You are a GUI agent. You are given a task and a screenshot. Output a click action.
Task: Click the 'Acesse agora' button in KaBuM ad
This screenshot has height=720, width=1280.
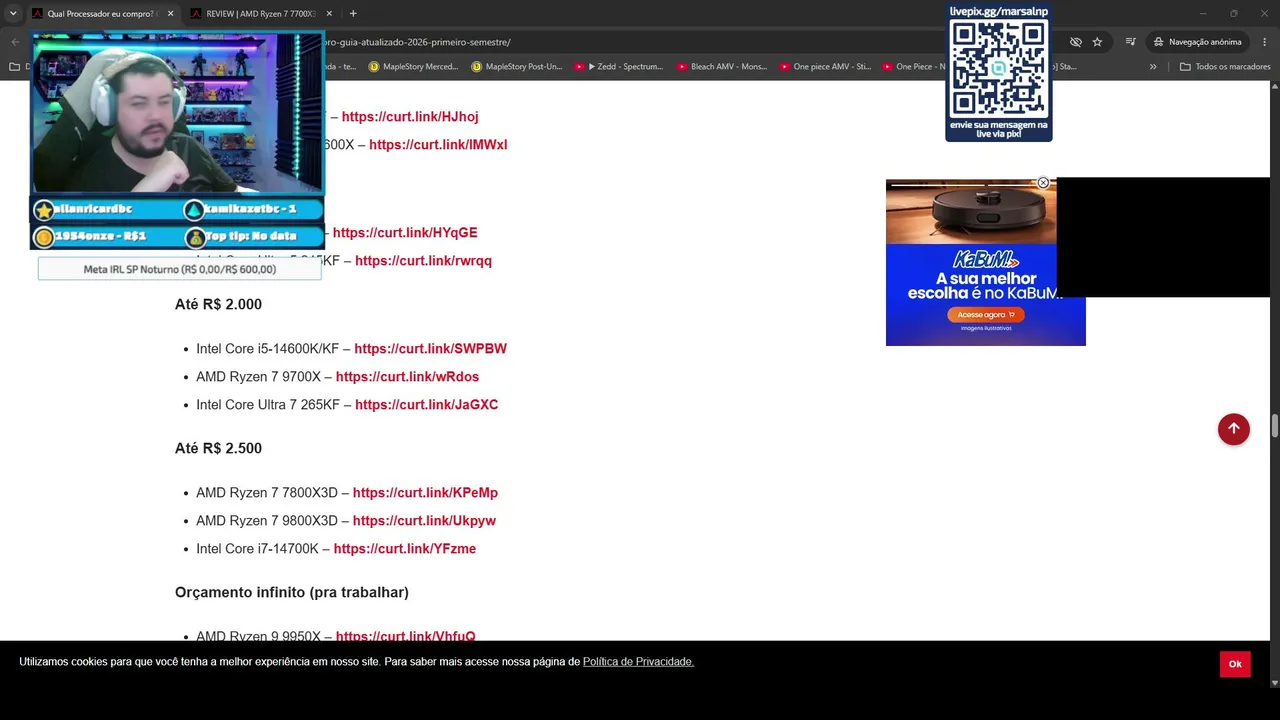985,315
